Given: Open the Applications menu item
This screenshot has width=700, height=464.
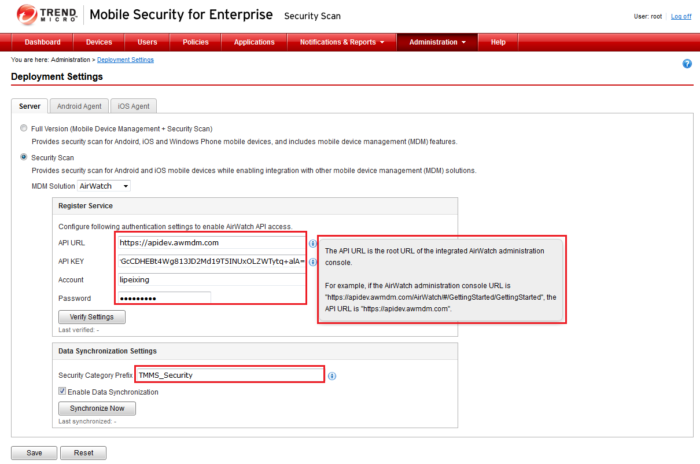Looking at the screenshot, I should [254, 42].
